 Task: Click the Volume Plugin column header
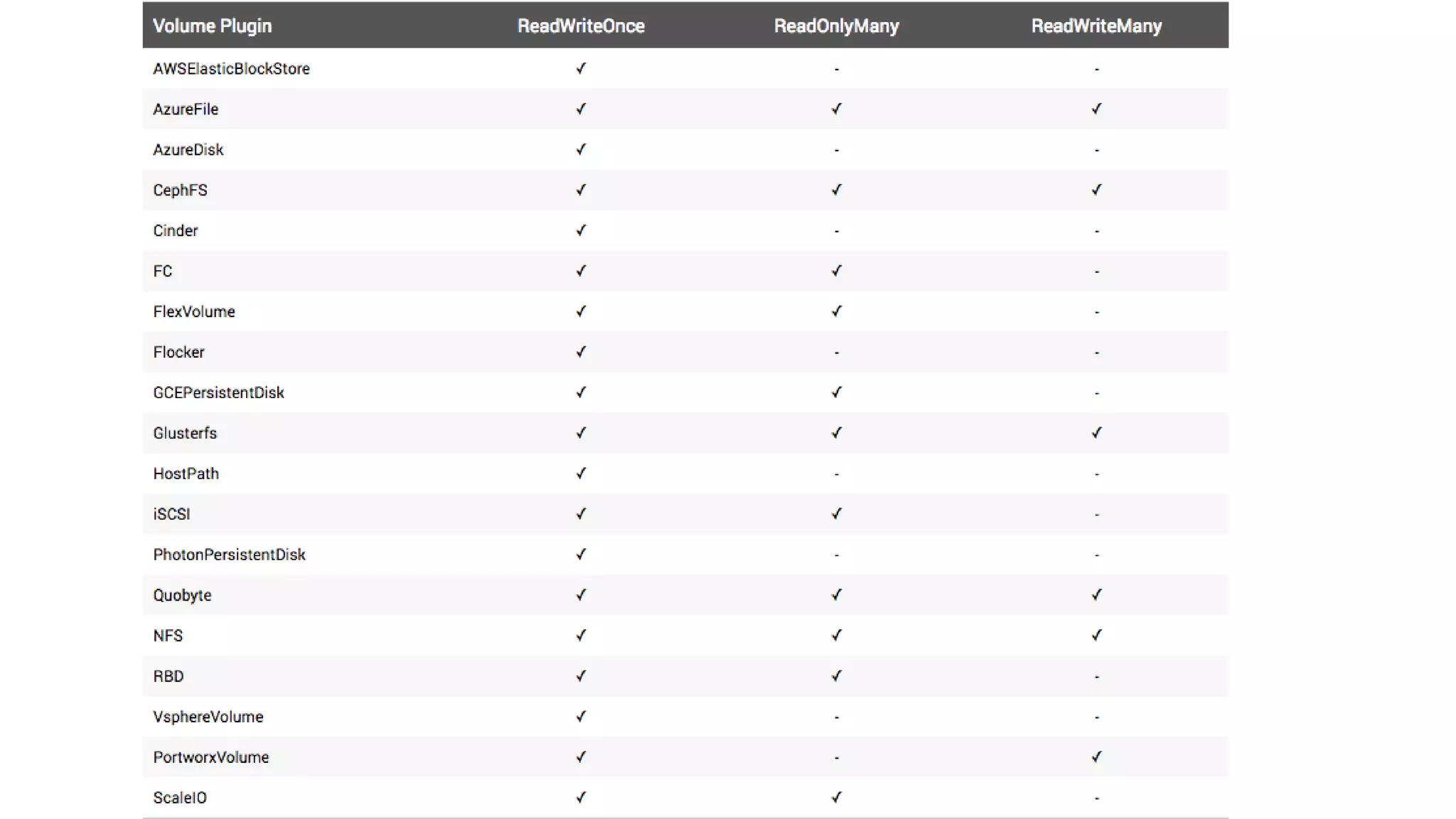[212, 26]
